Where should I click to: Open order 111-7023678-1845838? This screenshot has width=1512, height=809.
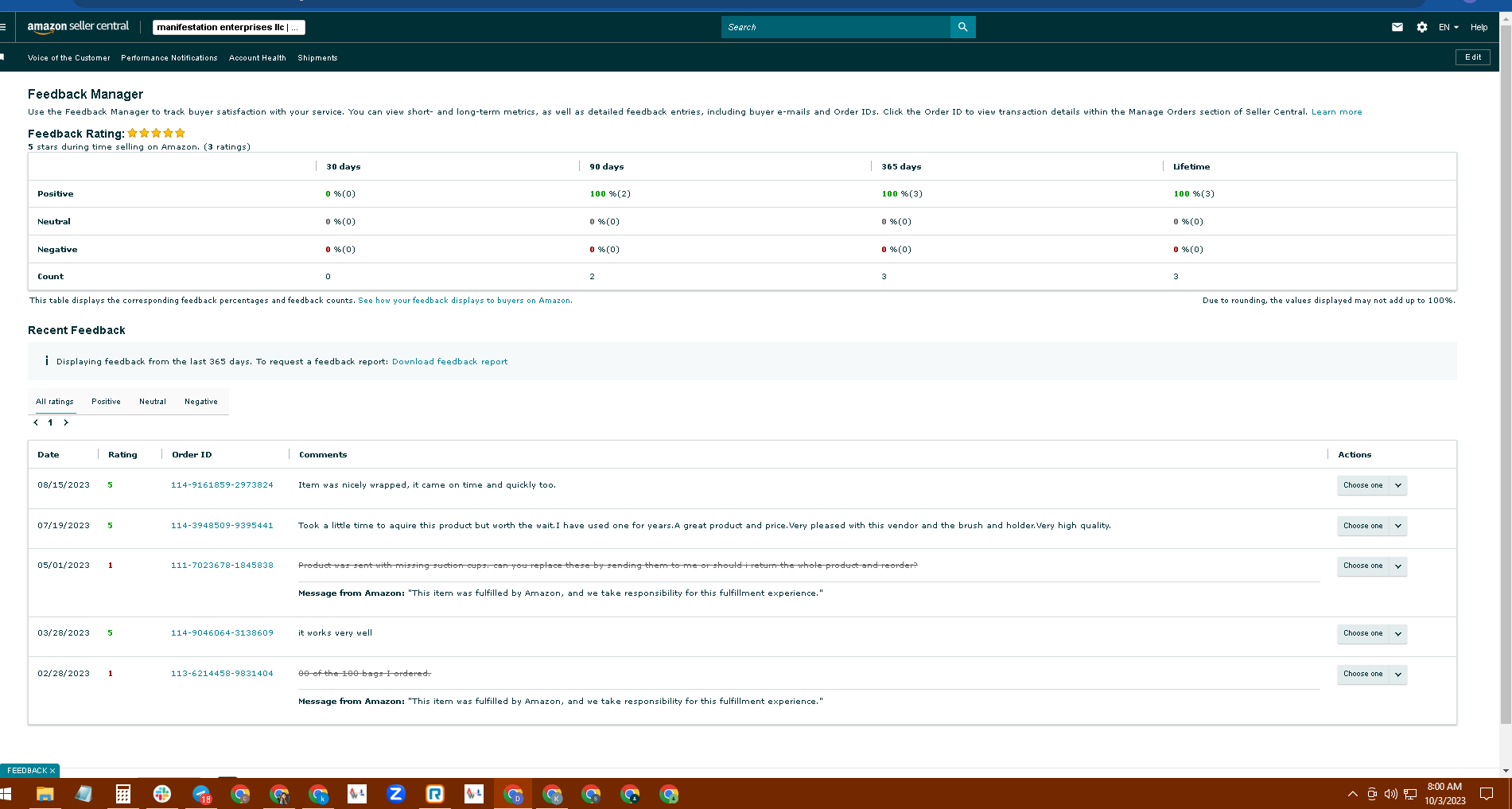(x=222, y=566)
